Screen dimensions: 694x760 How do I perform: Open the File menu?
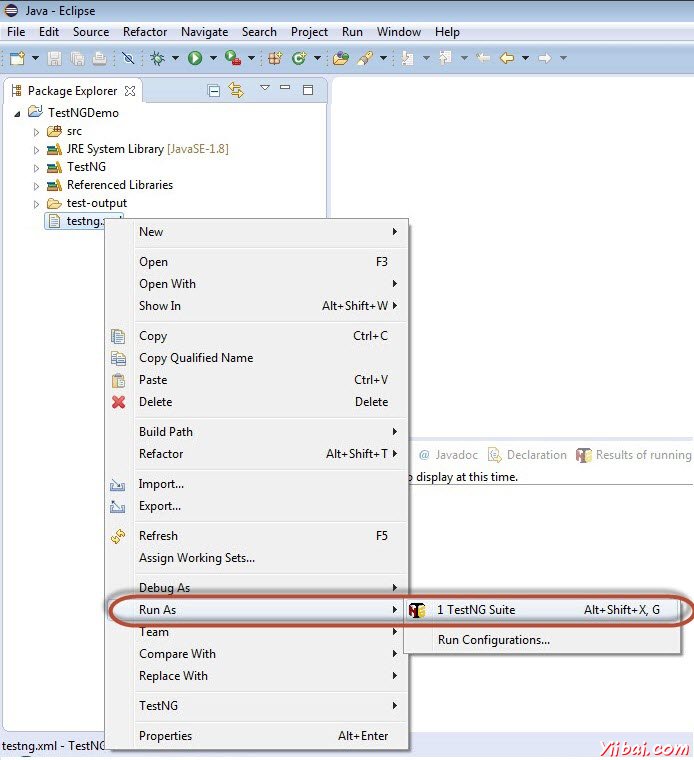[16, 32]
